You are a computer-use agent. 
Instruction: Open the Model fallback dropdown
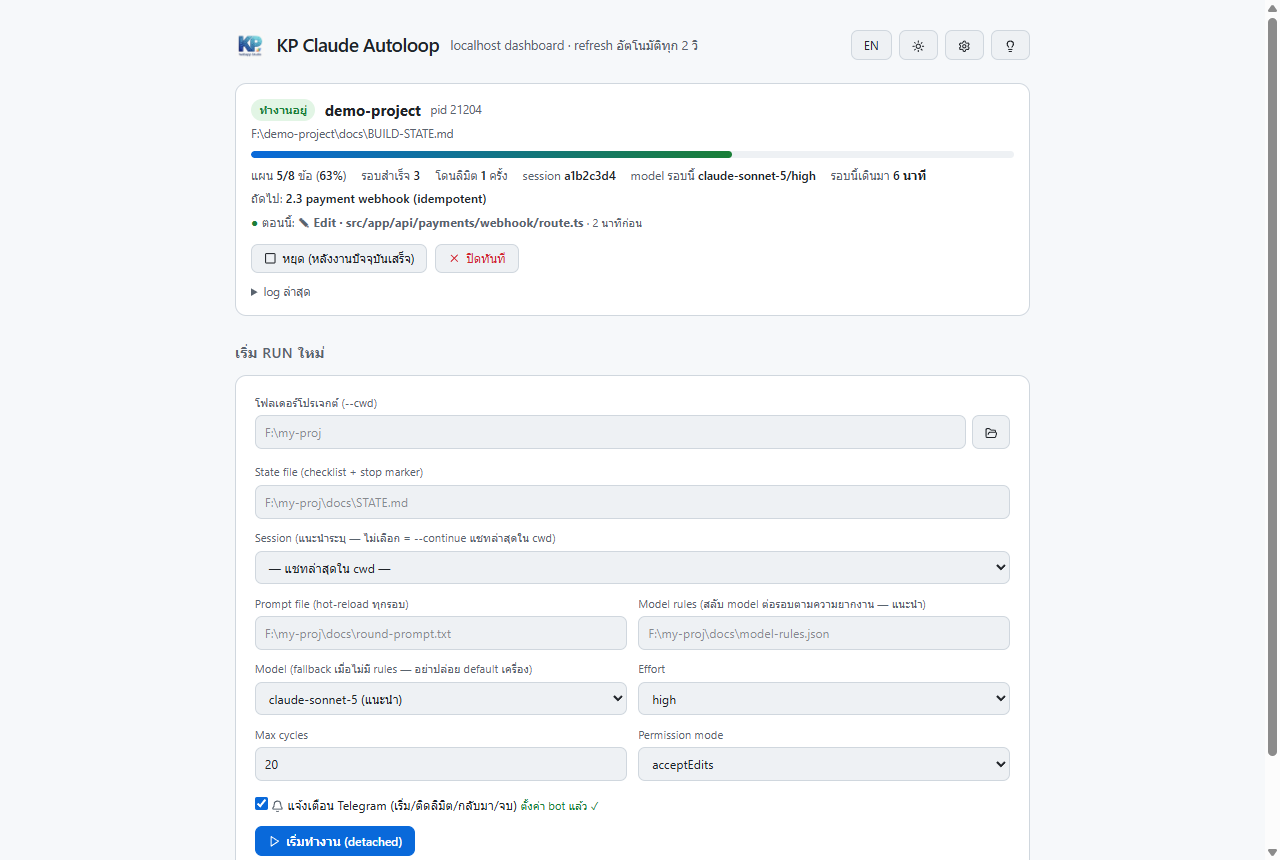click(x=441, y=699)
